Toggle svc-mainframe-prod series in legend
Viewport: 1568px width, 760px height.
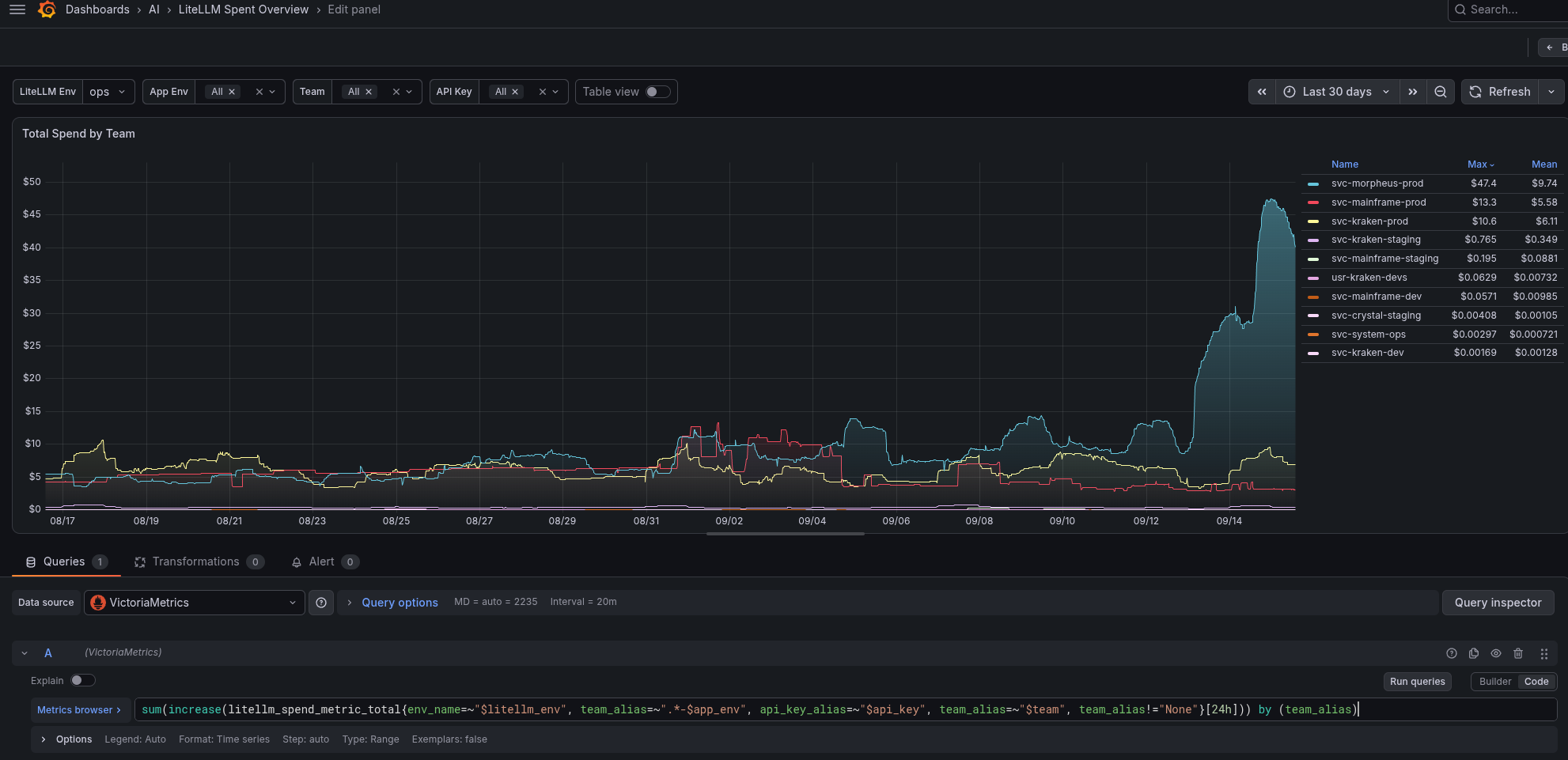point(1378,202)
